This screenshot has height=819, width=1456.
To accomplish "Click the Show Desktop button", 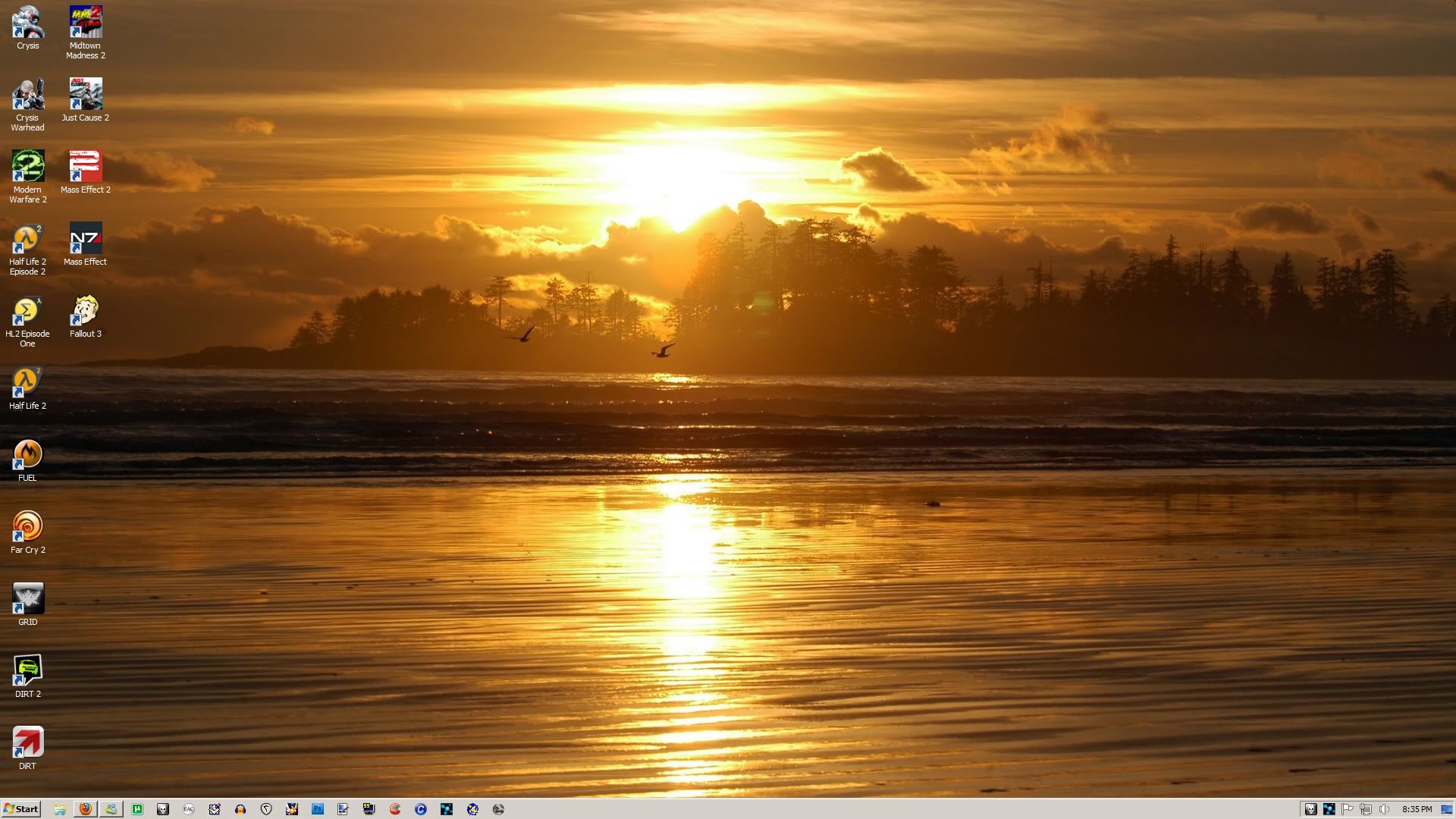I will 1447,809.
